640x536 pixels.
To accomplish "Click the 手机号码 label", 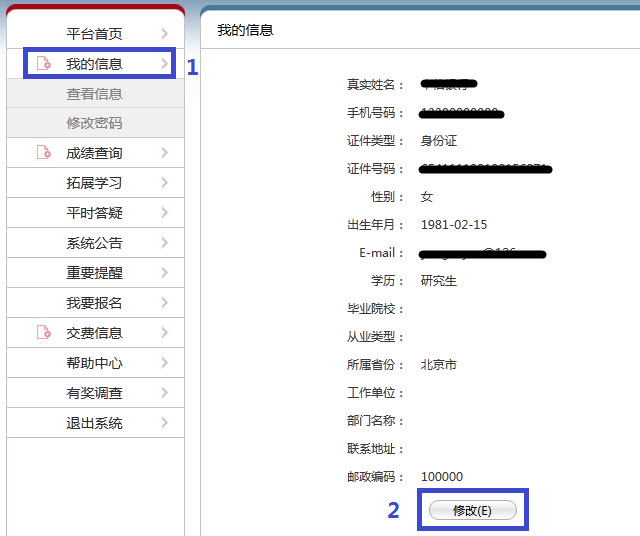I will pyautogui.click(x=375, y=113).
